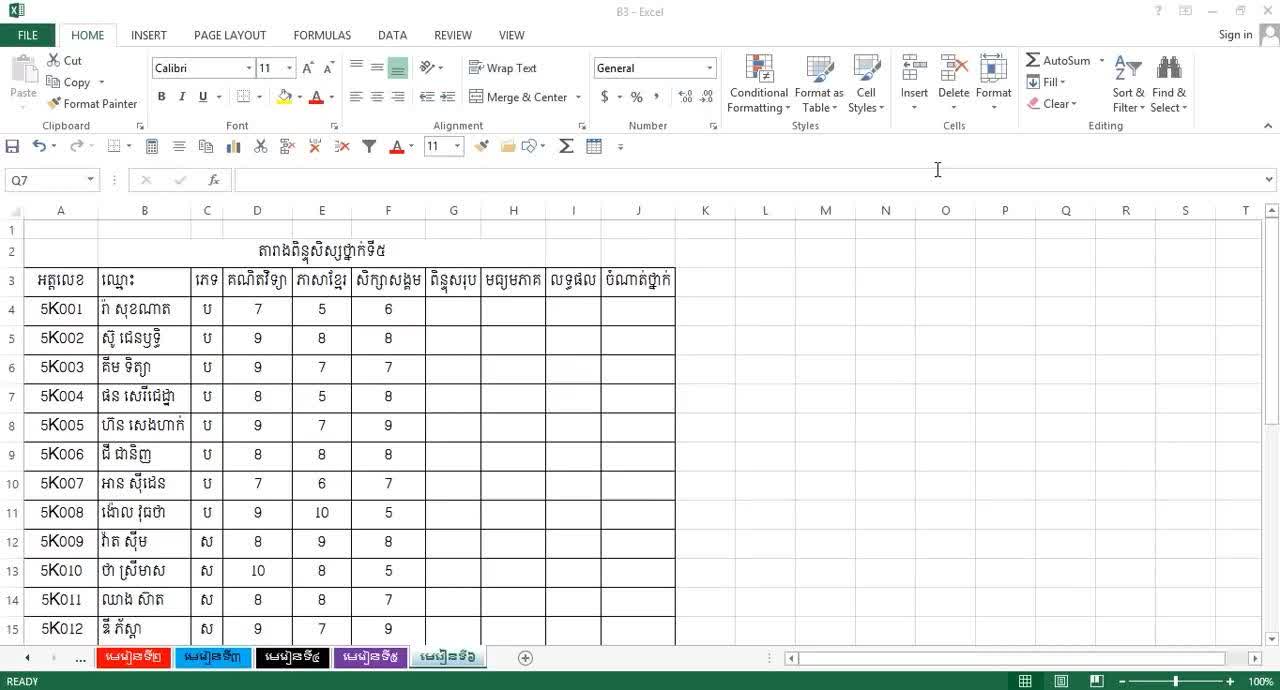Viewport: 1280px width, 690px height.
Task: Open the Sort & Filter tool in Editing group
Action: tap(1128, 83)
